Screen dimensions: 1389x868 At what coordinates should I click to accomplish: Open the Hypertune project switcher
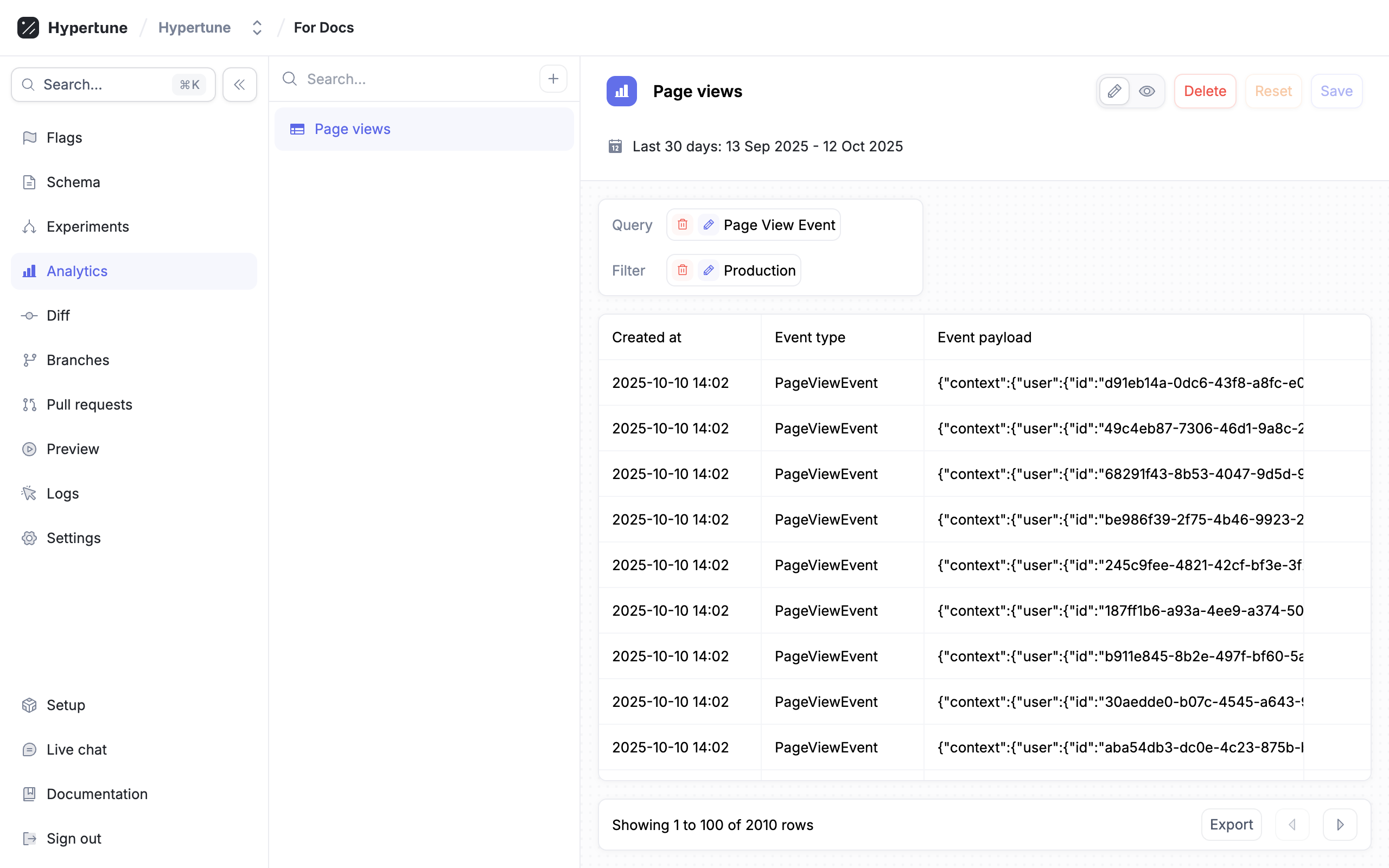click(x=257, y=28)
